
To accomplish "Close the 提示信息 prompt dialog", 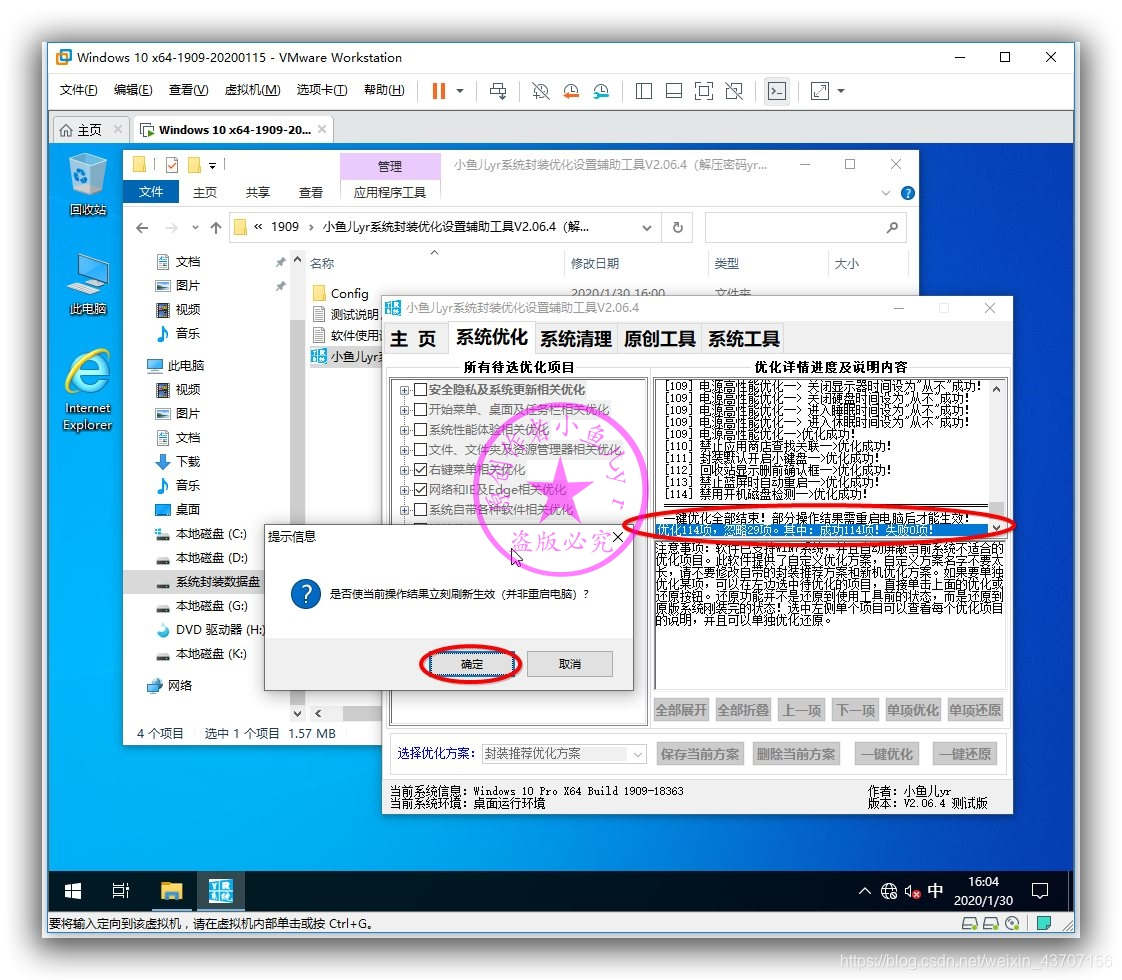I will click(x=618, y=536).
